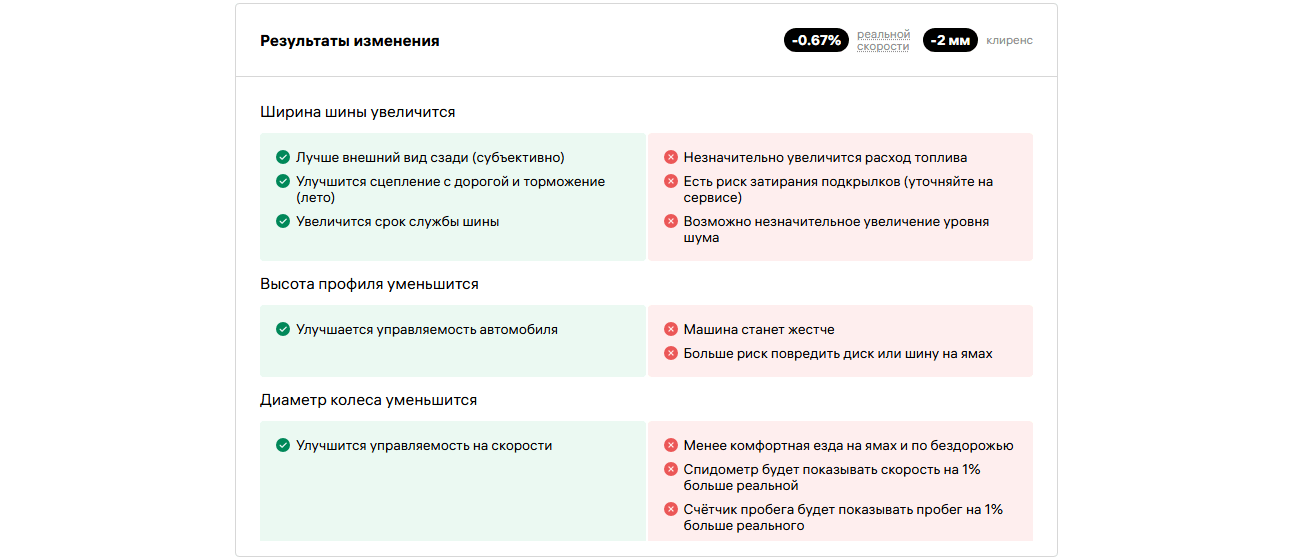
Task: Click red cross icon beside 'Возможно незначительное увеличение'
Action: [x=671, y=221]
